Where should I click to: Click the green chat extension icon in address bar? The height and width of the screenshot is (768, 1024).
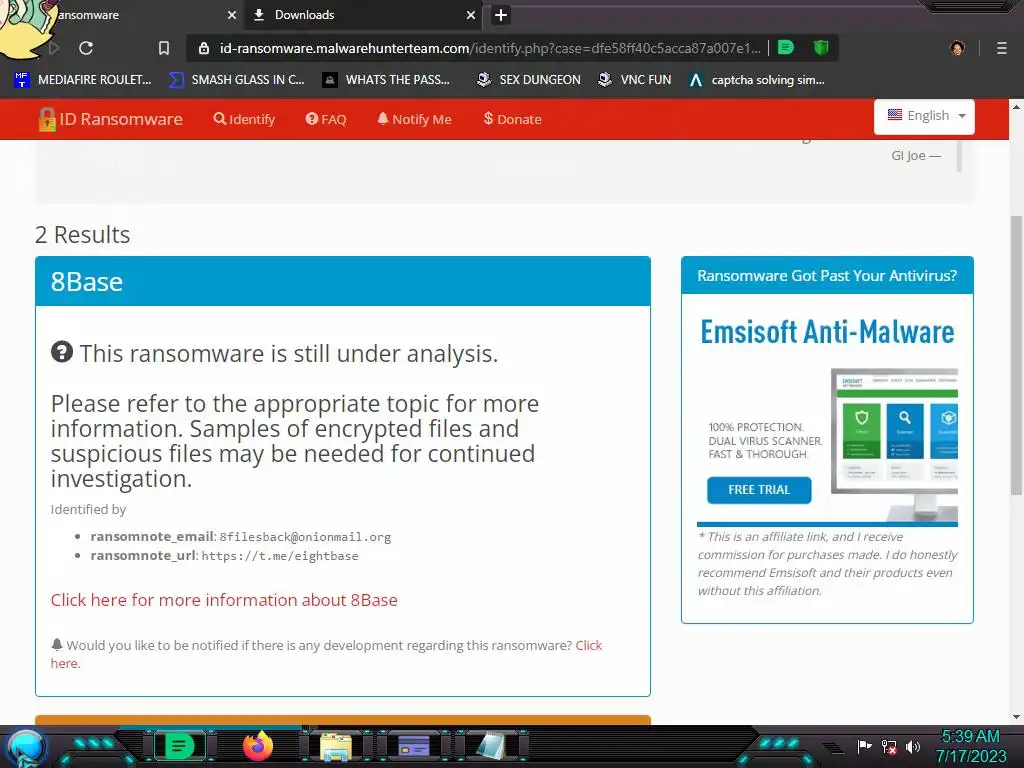pos(786,48)
